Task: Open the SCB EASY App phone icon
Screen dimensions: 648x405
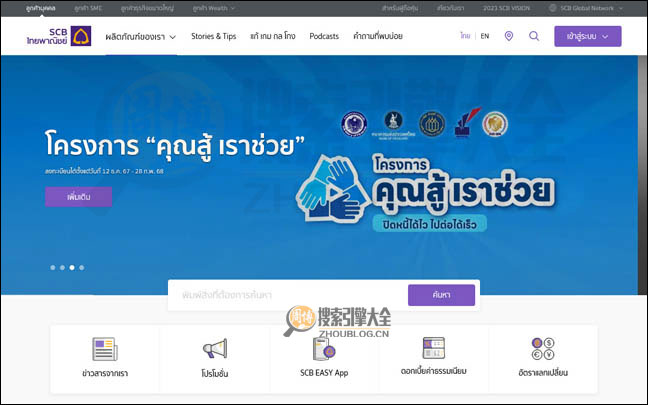Action: coord(324,349)
